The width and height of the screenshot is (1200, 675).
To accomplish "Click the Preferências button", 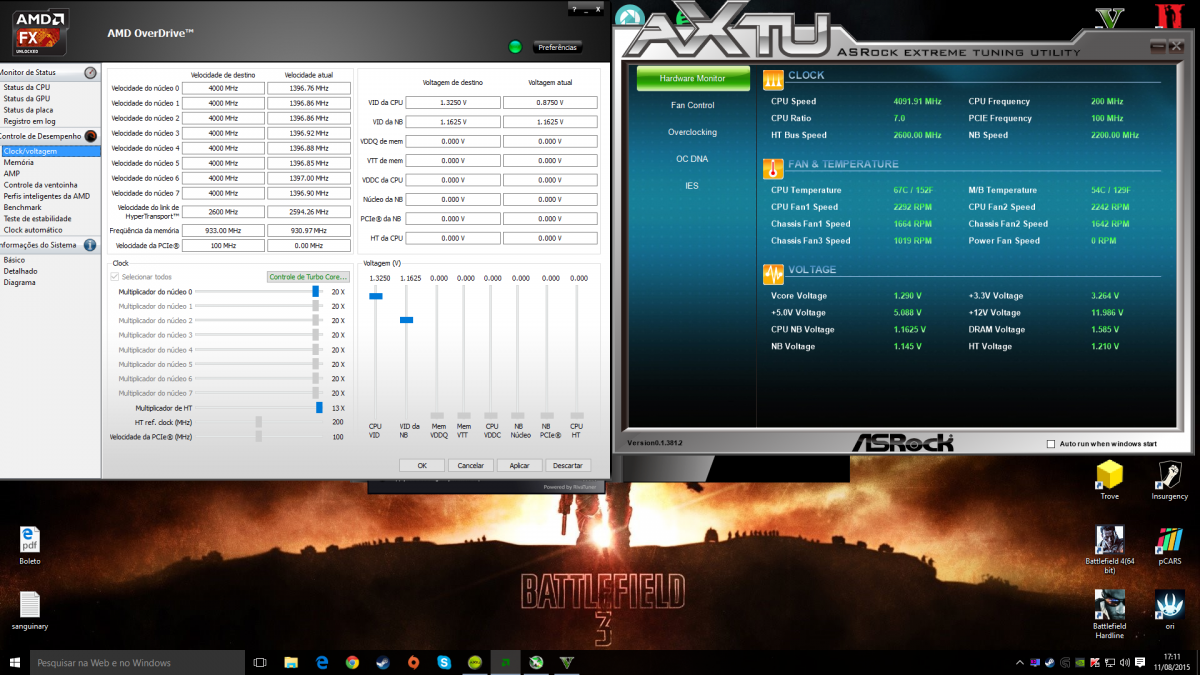I will [x=557, y=47].
